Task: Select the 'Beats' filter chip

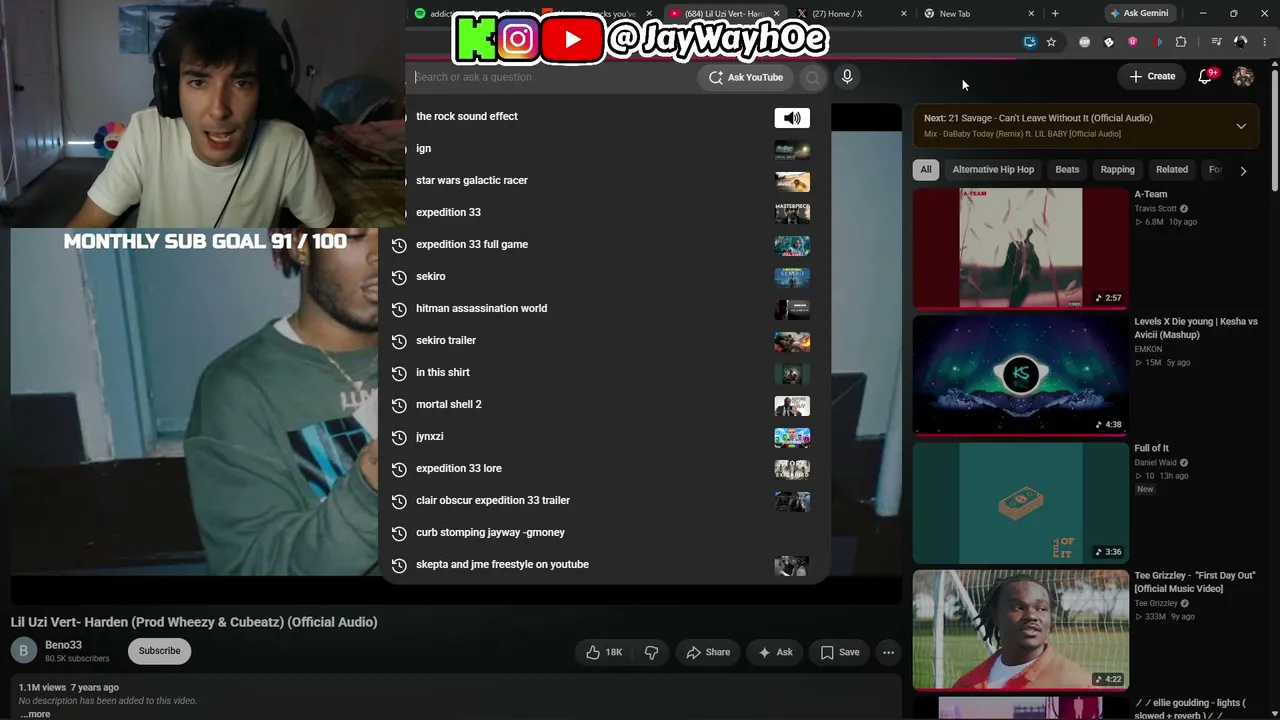Action: pyautogui.click(x=1067, y=170)
